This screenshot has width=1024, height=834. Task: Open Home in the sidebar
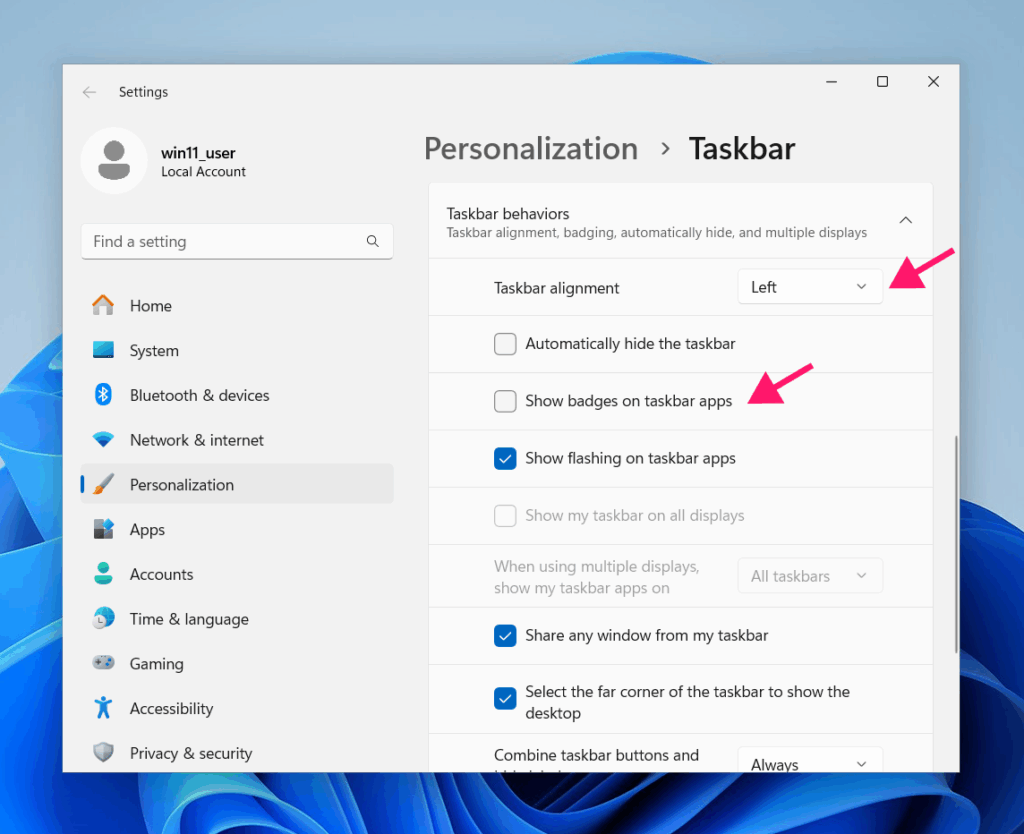click(236, 306)
